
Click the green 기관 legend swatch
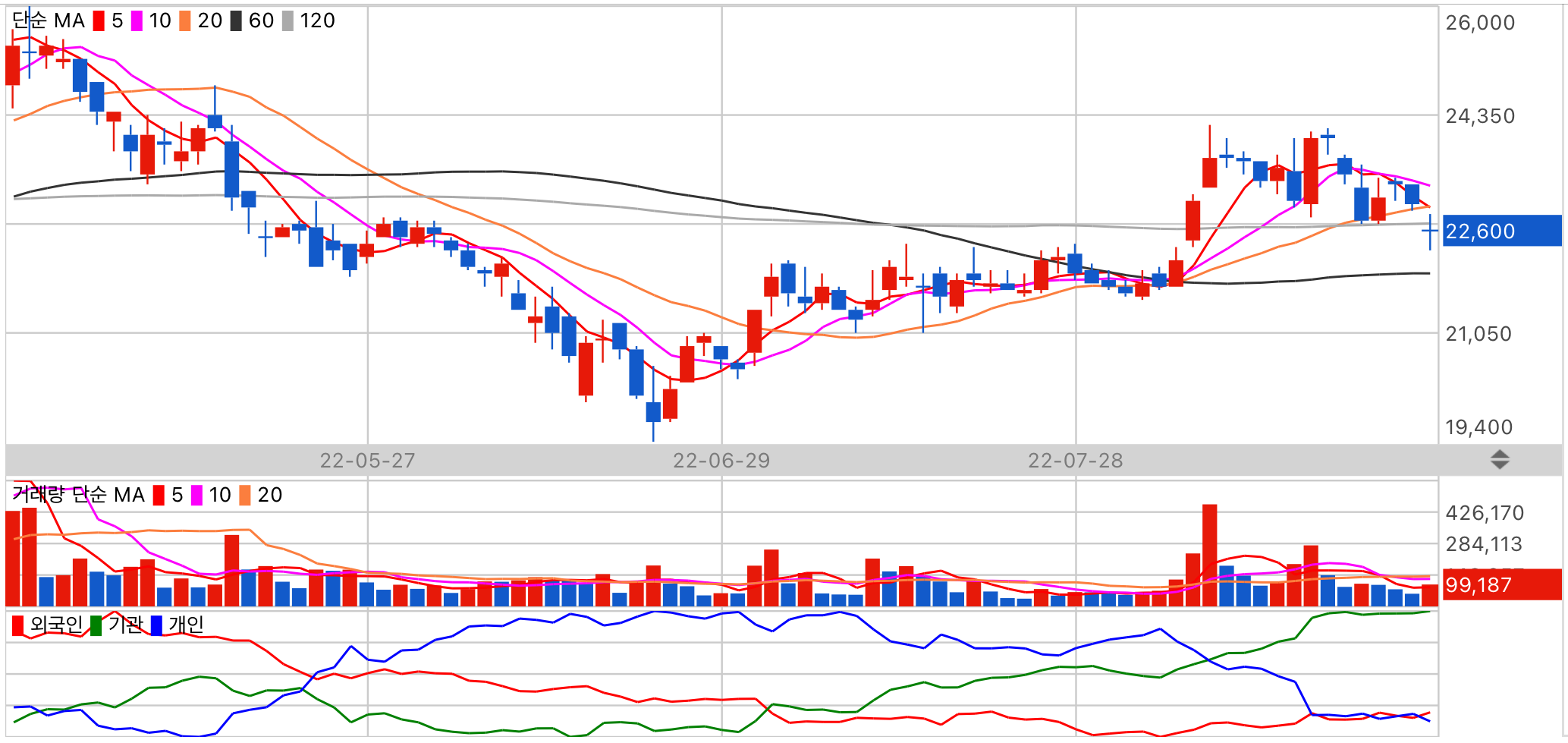click(96, 625)
